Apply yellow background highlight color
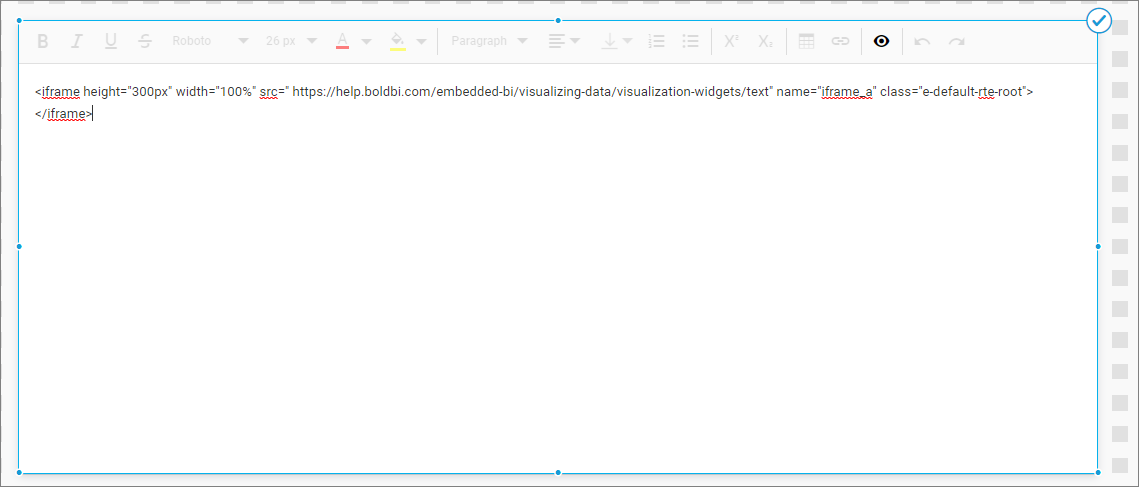 397,41
